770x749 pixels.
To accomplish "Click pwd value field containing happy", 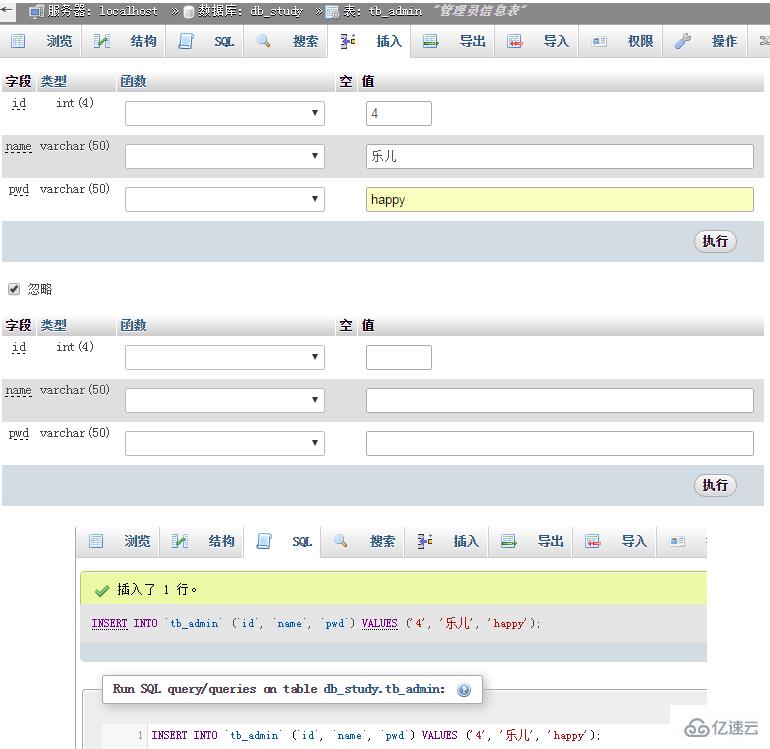I will pyautogui.click(x=560, y=199).
